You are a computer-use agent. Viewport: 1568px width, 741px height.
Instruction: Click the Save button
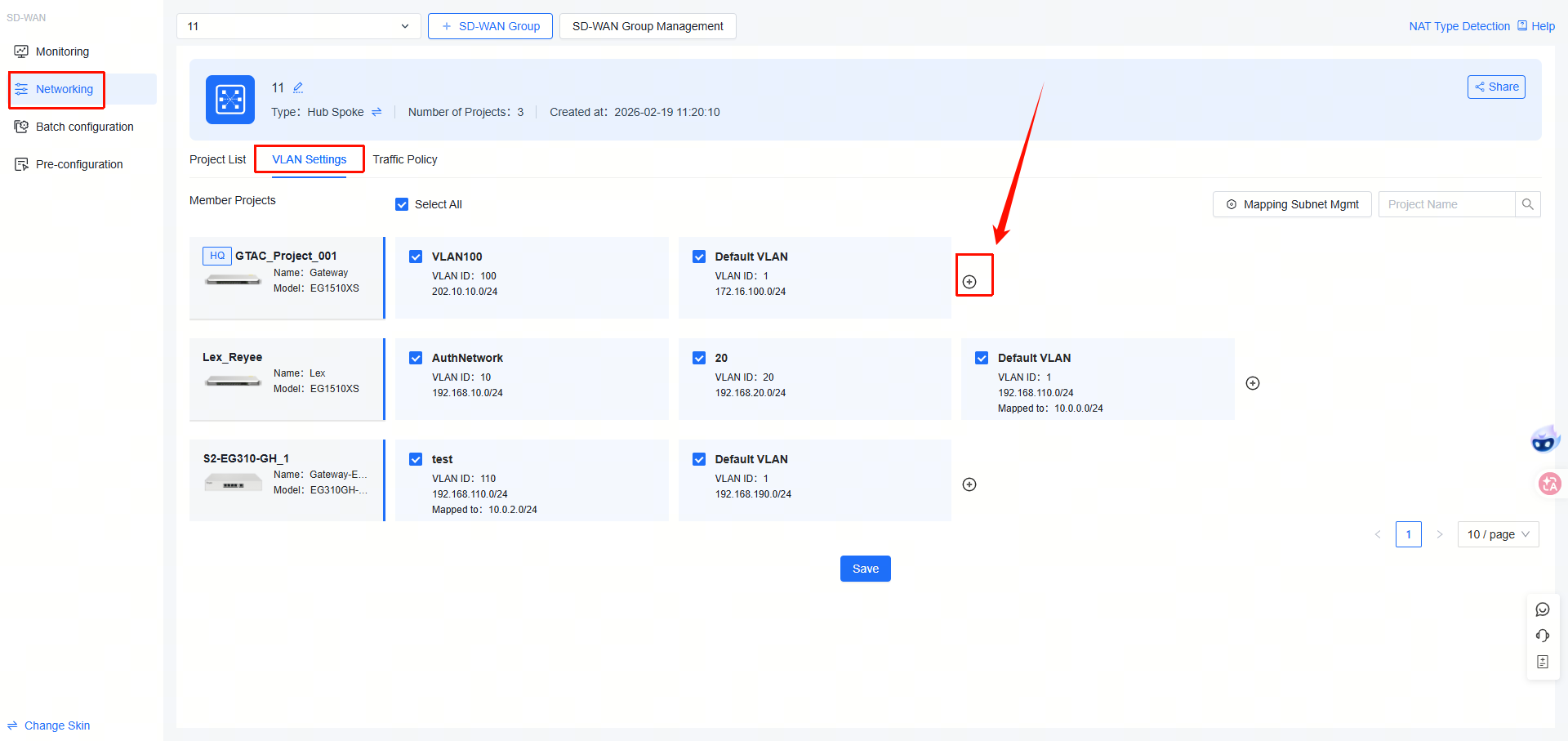[865, 569]
